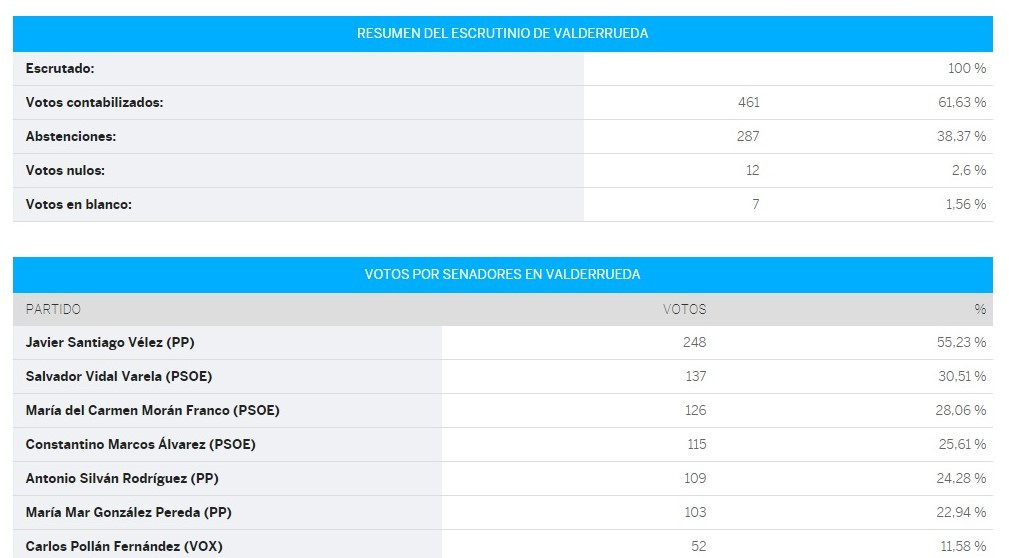Select Antonio Silván Rodríguez (PP) row

coord(503,479)
